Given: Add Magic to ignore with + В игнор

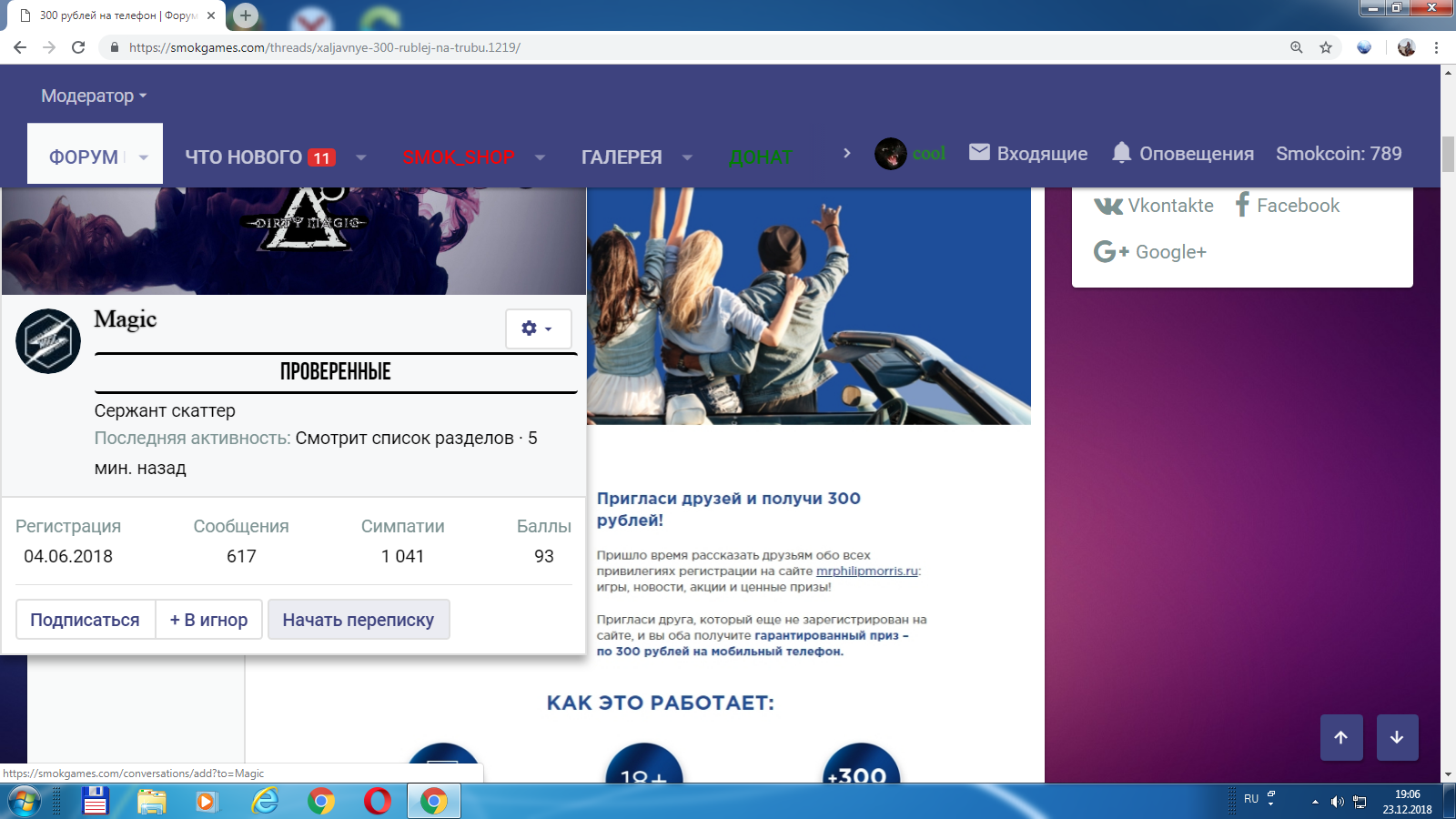Looking at the screenshot, I should 209,620.
